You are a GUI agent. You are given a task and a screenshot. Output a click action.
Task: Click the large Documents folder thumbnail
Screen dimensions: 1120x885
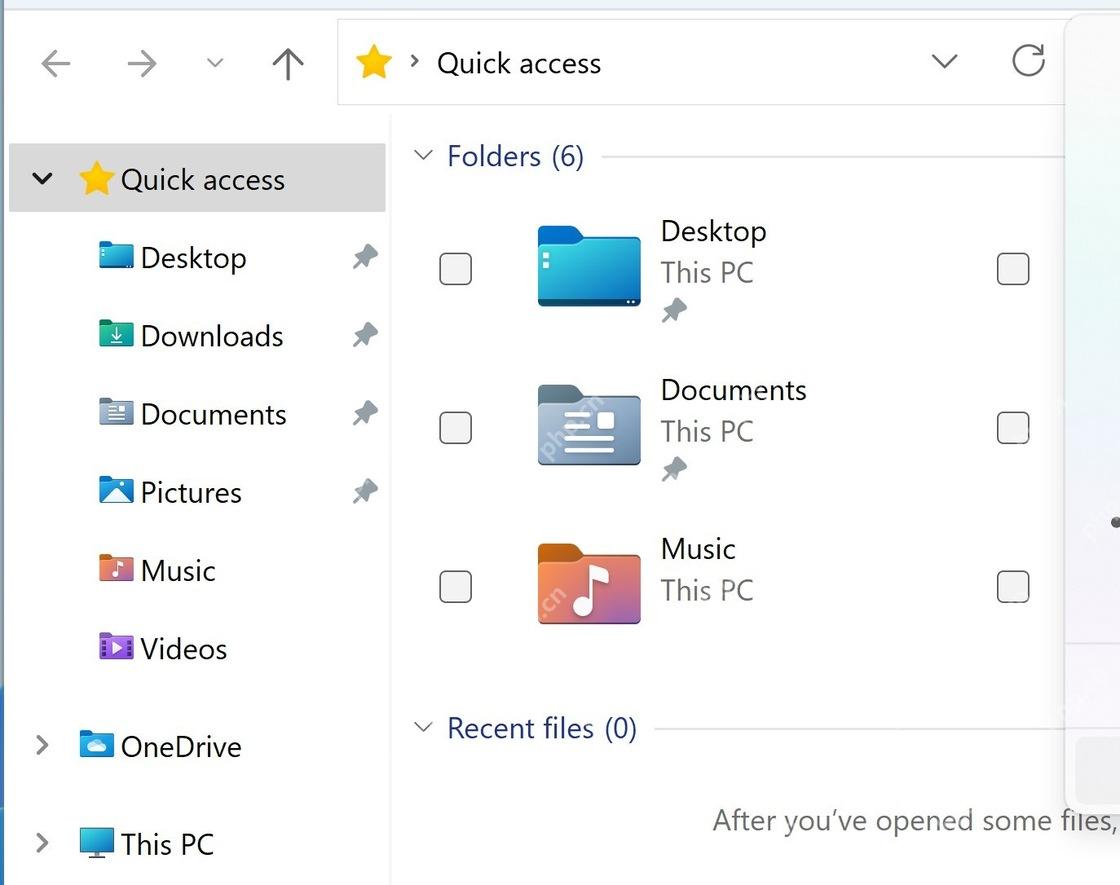point(589,424)
